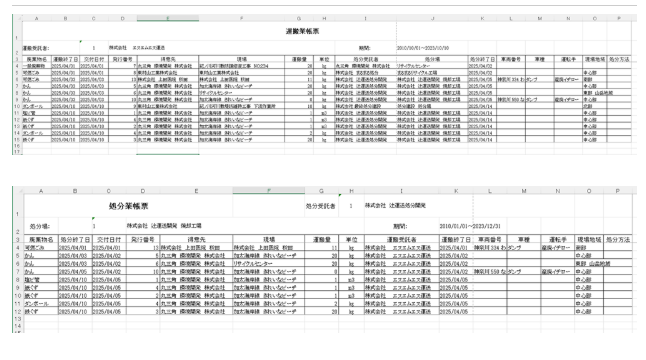
Task: Click the 運搬量 header cell in 運搬業帳票 table
Action: 299,59
